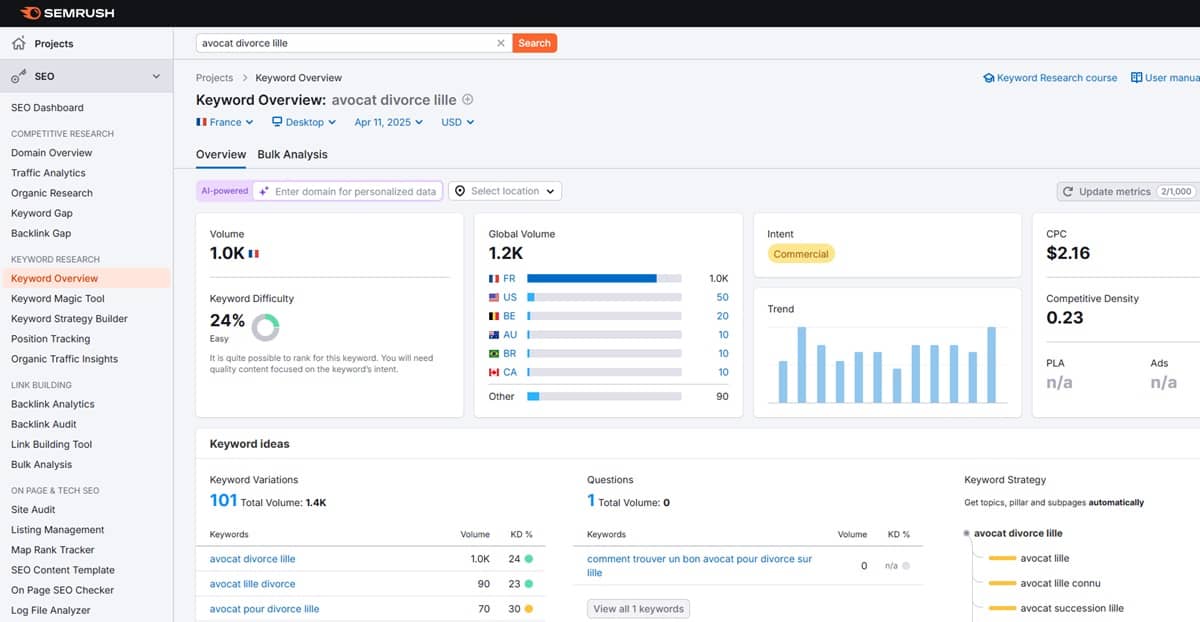Viewport: 1200px width, 622px height.
Task: Add keyword to list with plus icon
Action: [x=467, y=99]
